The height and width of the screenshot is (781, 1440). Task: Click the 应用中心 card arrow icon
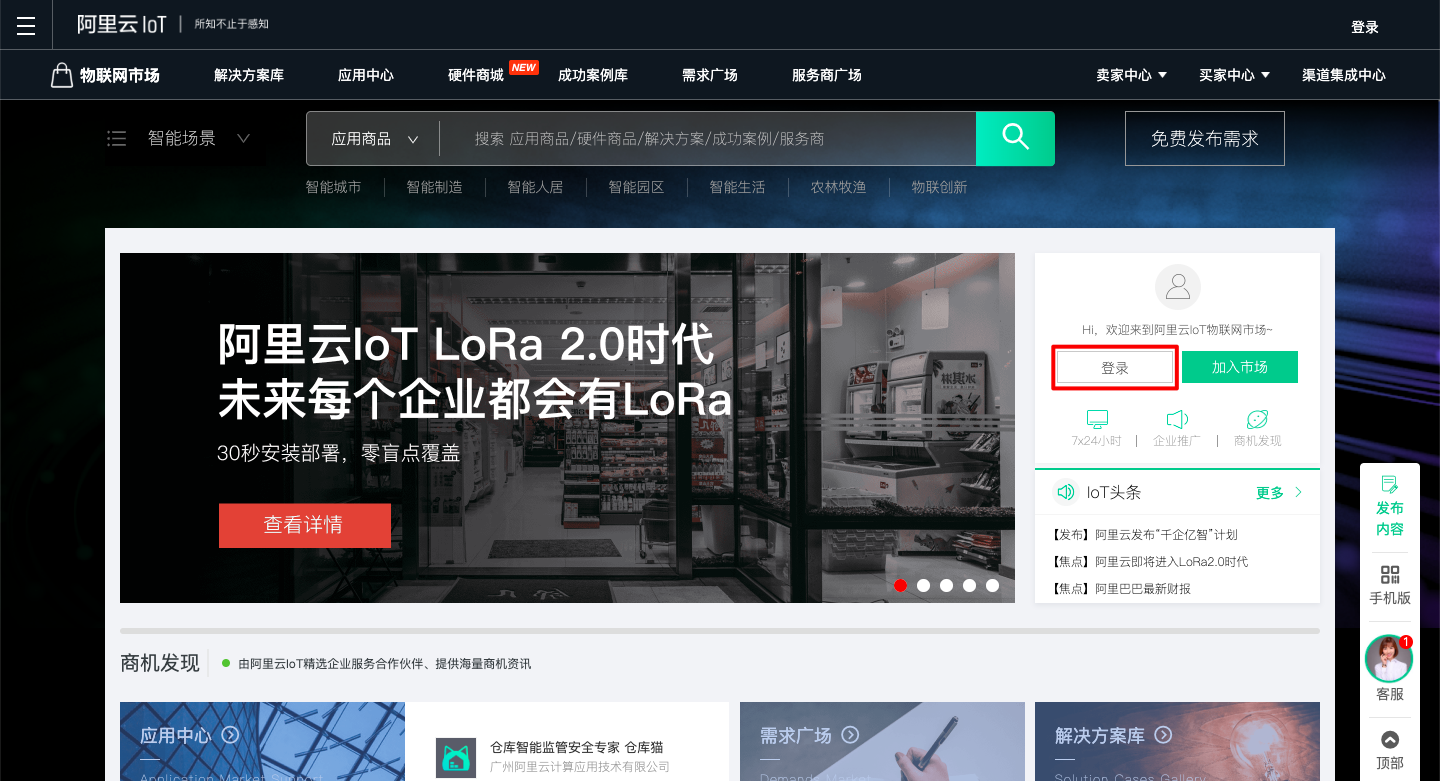point(231,735)
